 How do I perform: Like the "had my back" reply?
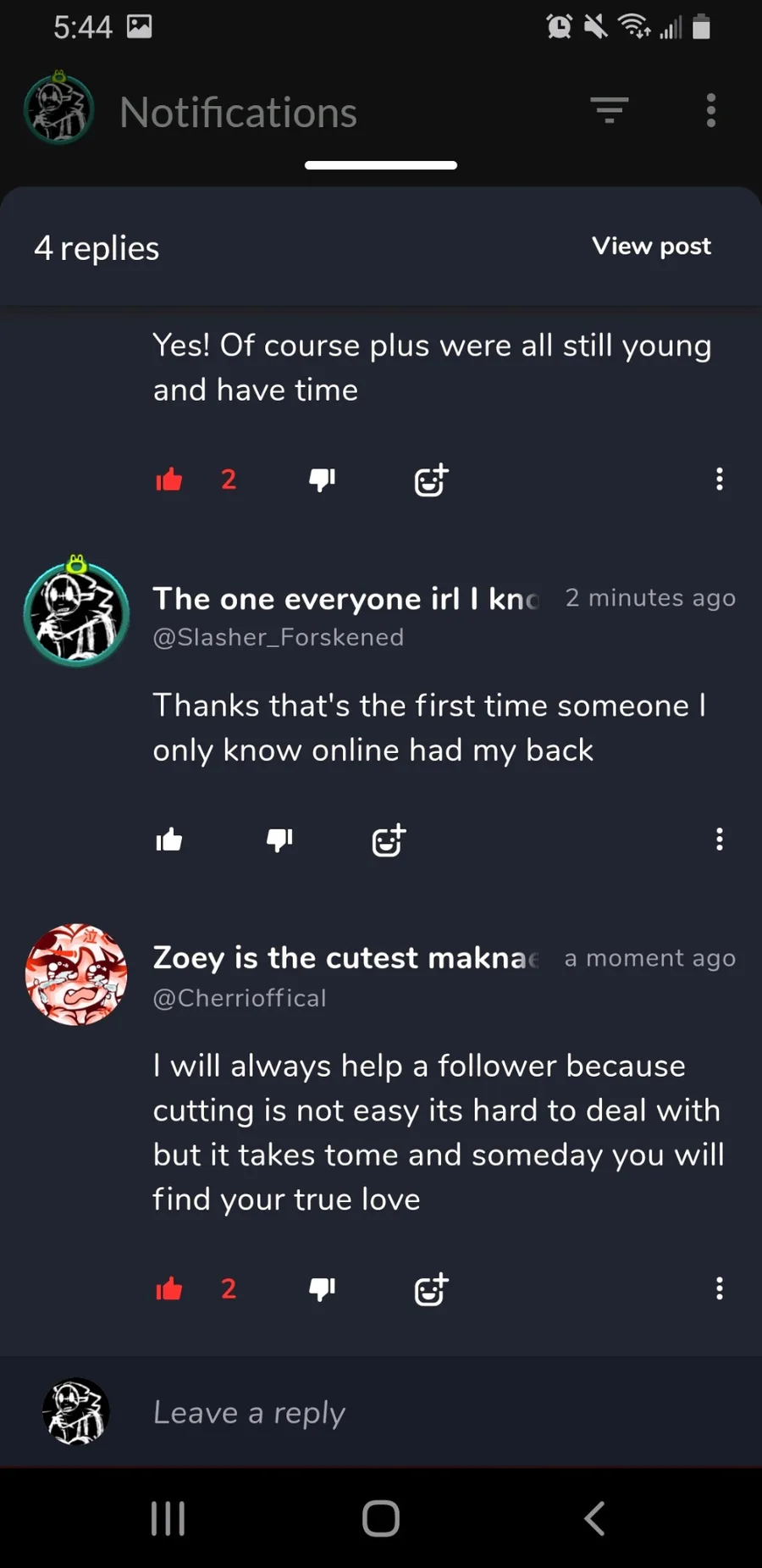pyautogui.click(x=169, y=839)
